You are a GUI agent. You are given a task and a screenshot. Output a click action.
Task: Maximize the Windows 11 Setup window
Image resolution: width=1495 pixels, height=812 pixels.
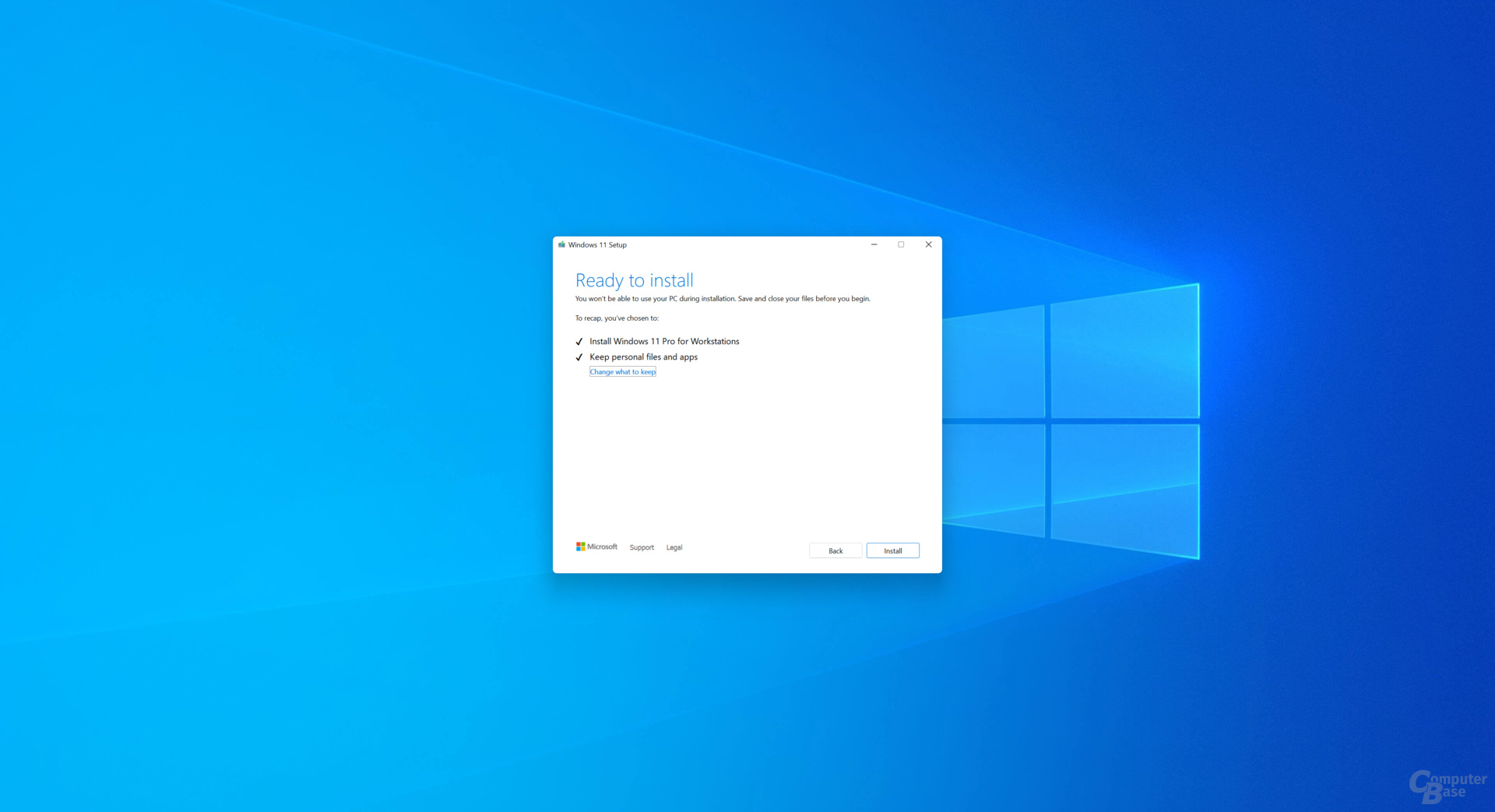pos(901,244)
